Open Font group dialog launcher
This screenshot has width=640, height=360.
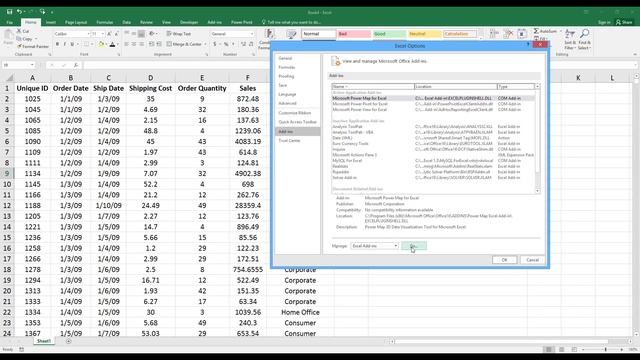click(x=118, y=54)
